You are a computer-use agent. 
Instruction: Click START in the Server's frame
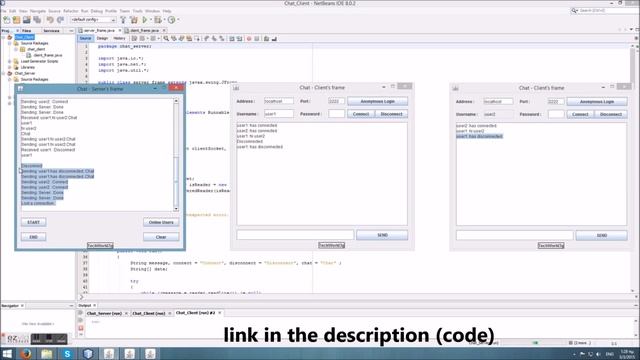tap(33, 222)
